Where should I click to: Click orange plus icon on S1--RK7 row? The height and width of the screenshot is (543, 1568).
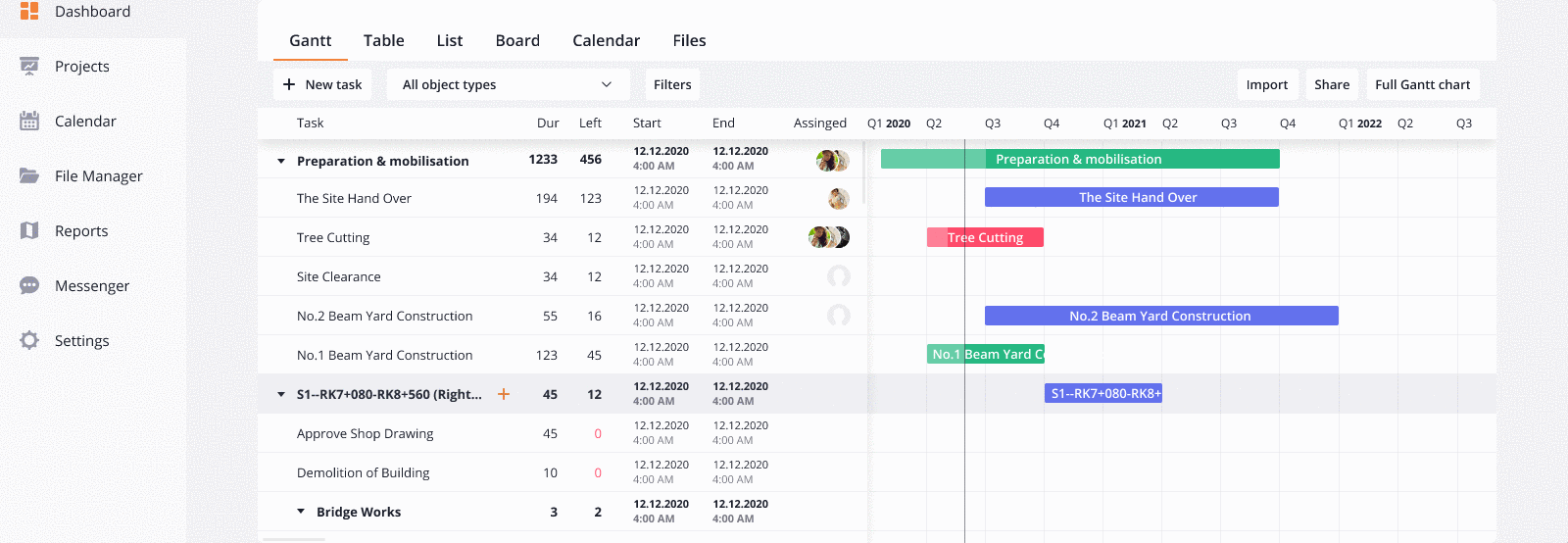pos(504,394)
